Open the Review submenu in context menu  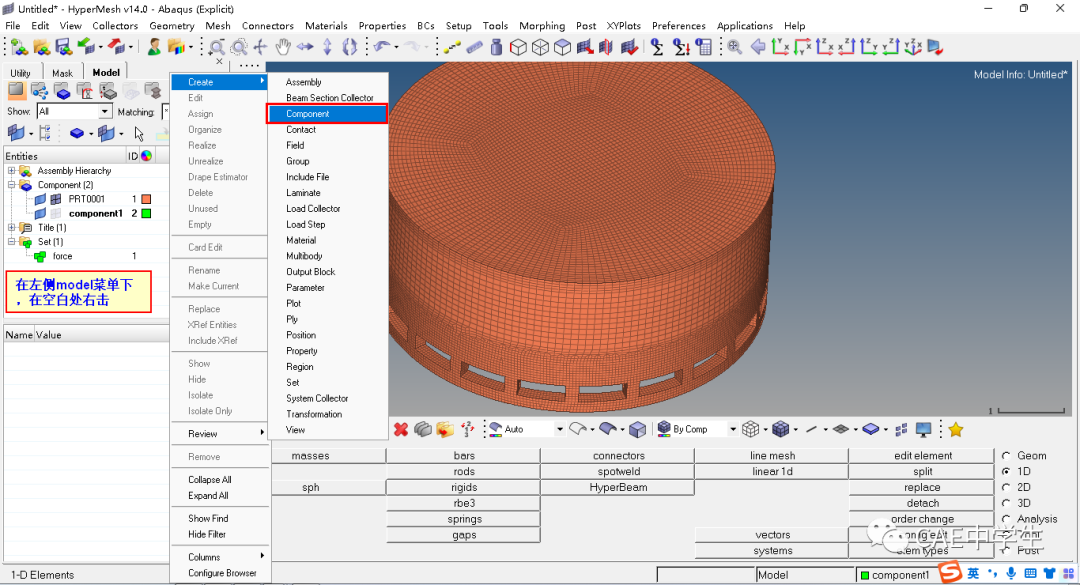220,433
